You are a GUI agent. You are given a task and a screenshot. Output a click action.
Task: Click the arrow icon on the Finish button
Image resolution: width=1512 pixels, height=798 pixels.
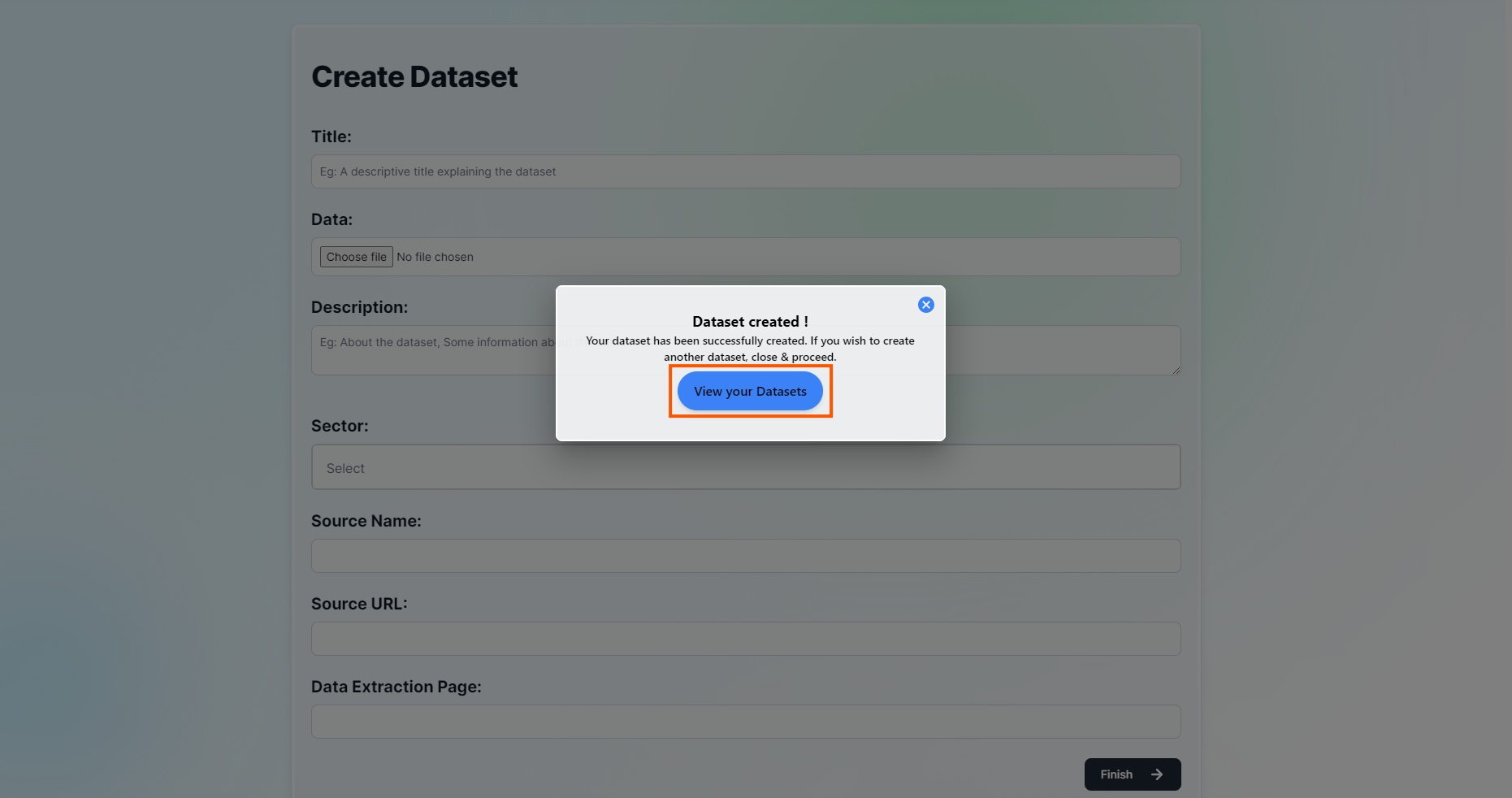pos(1157,774)
